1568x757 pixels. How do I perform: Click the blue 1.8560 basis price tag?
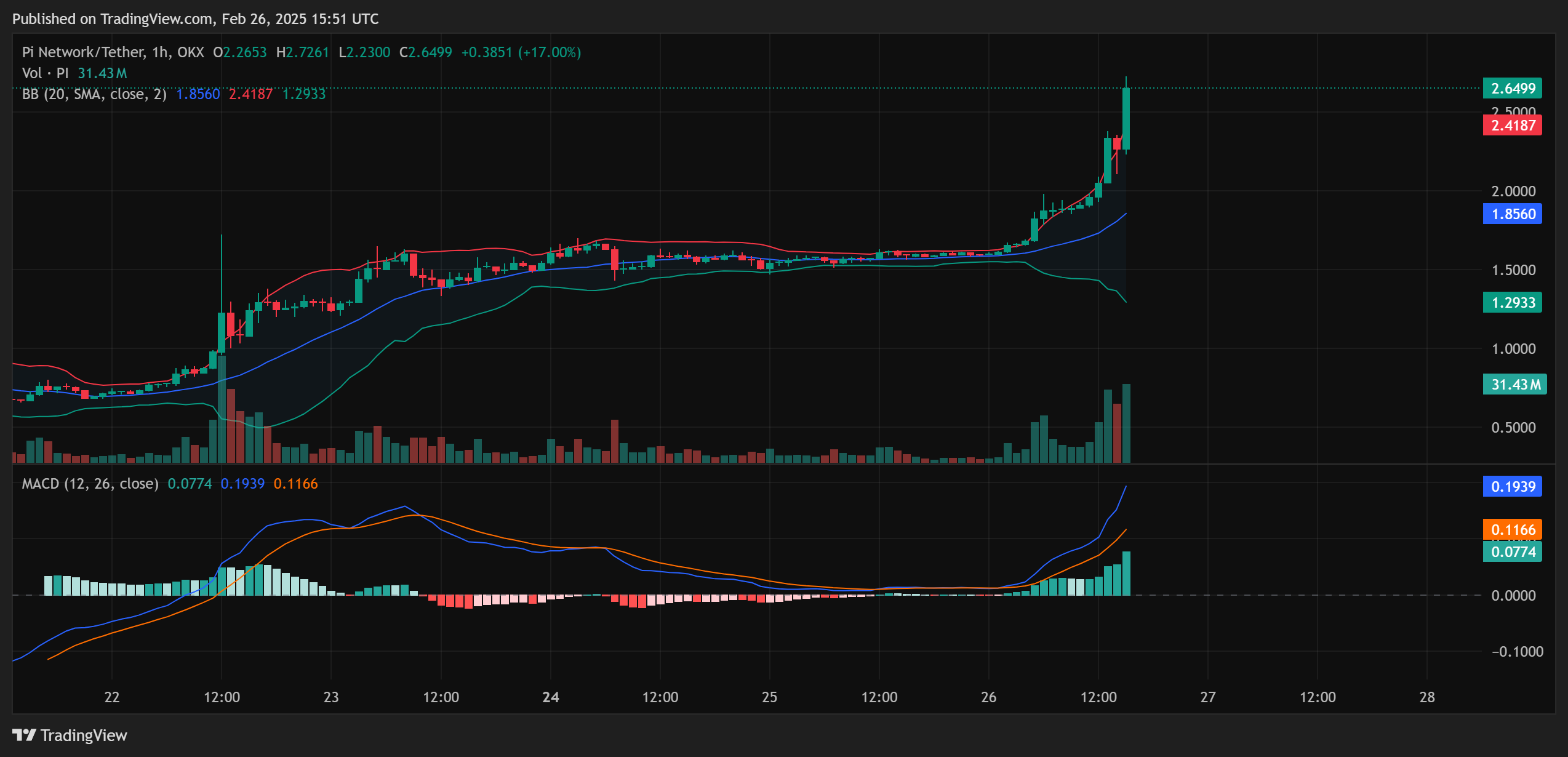tap(1513, 214)
